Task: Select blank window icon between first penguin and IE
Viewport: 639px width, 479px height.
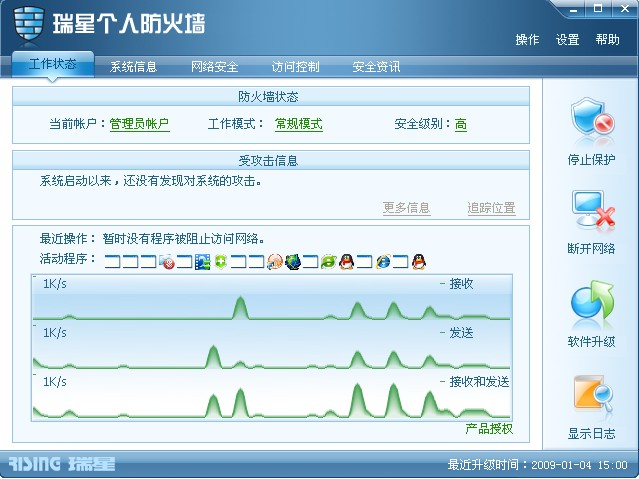Action: (x=364, y=262)
